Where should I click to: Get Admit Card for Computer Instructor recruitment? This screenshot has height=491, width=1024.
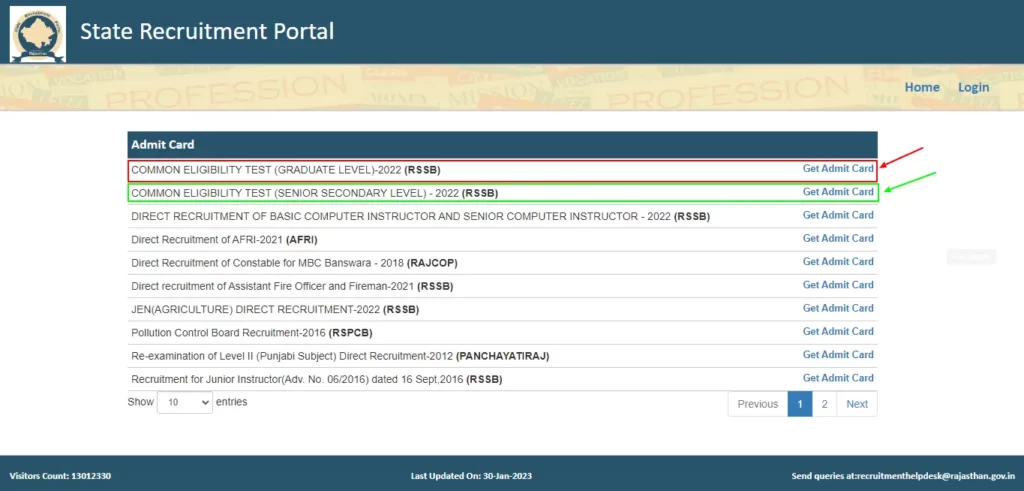click(838, 215)
